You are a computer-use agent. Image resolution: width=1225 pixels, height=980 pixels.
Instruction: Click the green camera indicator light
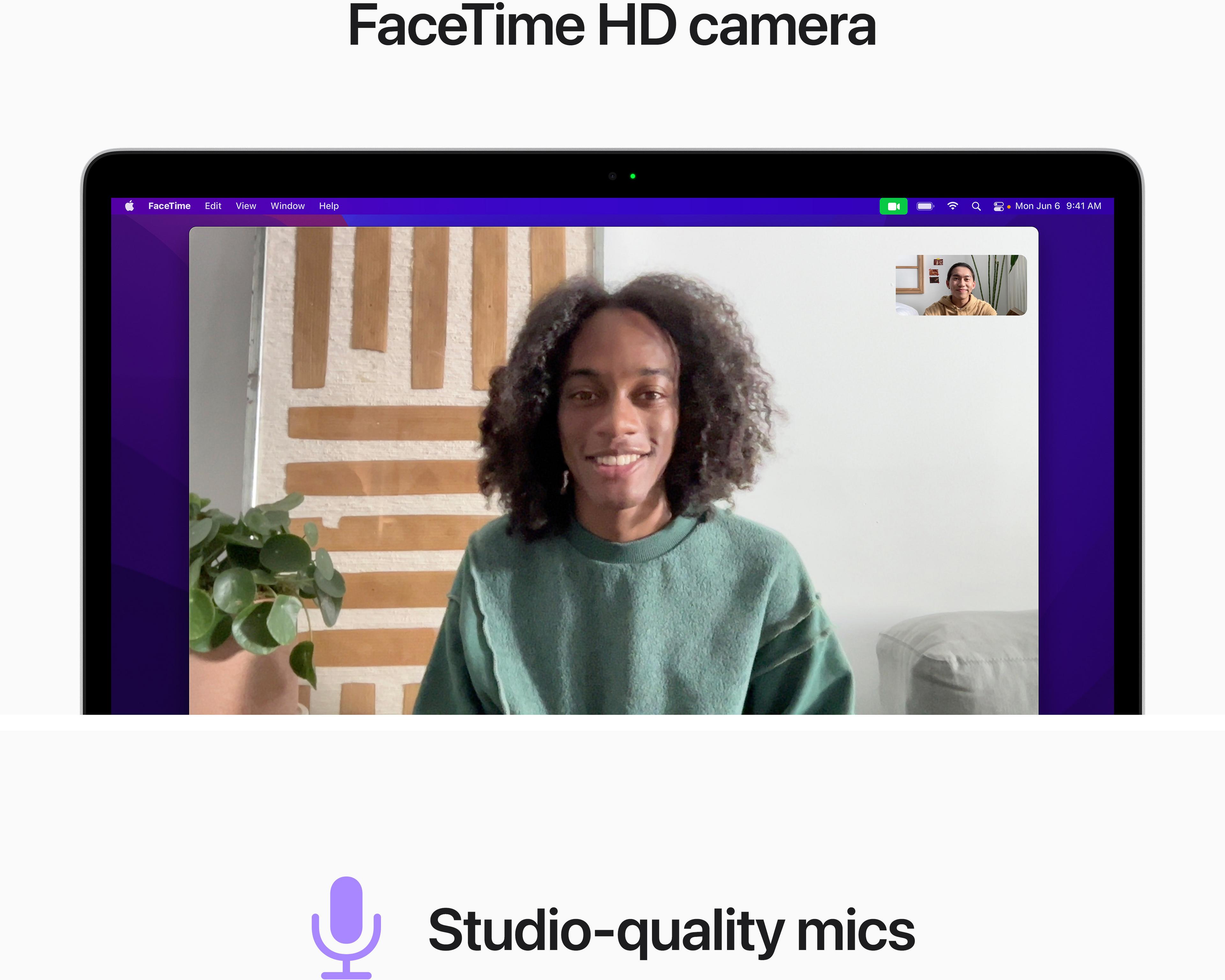632,176
